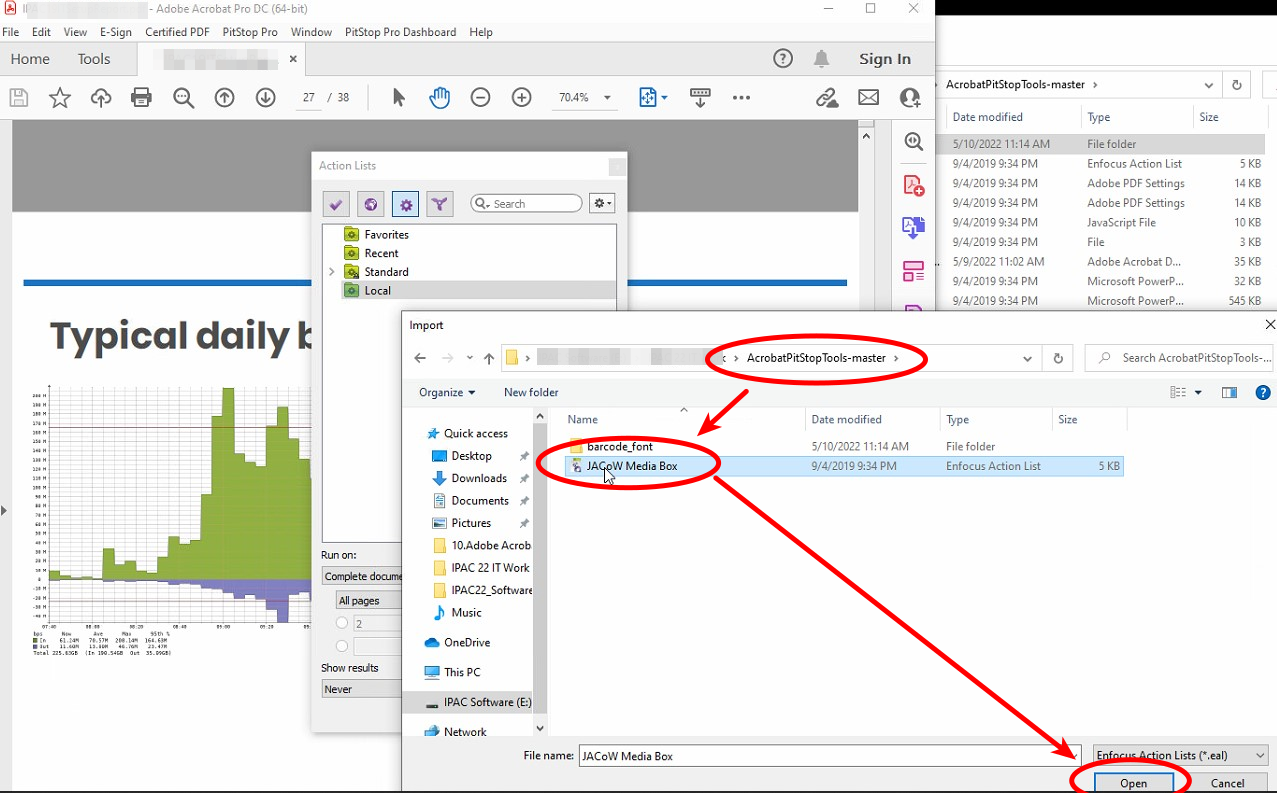Open the scrolling mode toolbar icon

click(x=700, y=97)
